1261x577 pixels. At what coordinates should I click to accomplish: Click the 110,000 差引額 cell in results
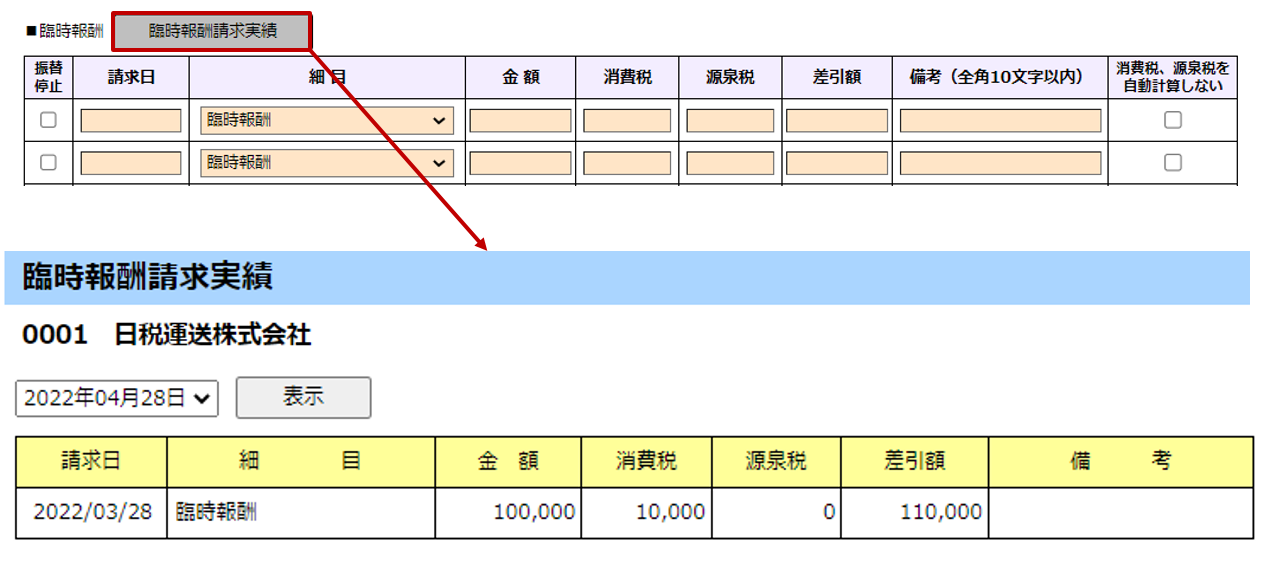[x=914, y=513]
